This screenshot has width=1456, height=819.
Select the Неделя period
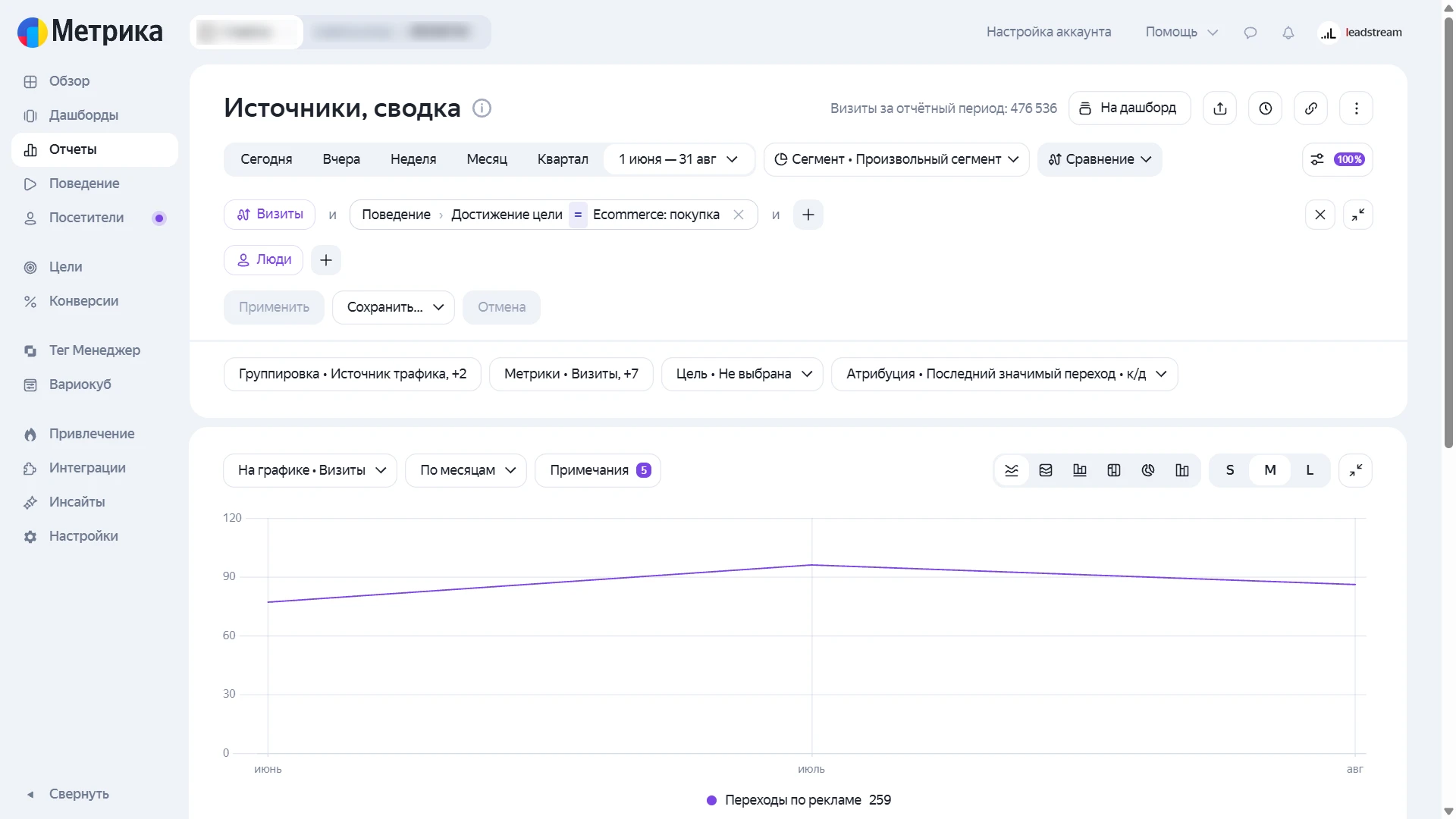(x=413, y=159)
